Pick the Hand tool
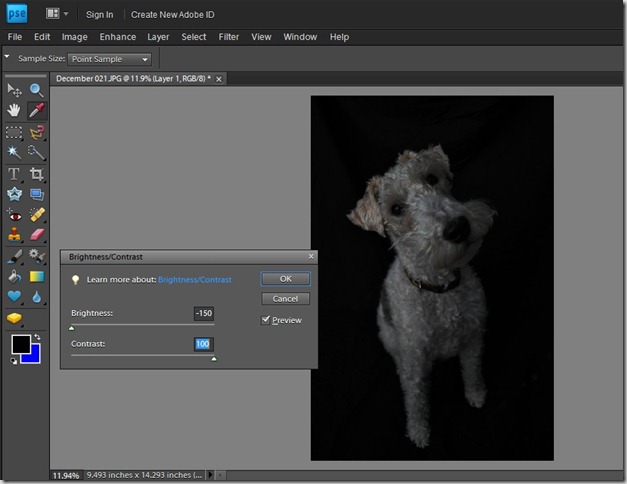627x484 pixels. pyautogui.click(x=14, y=110)
